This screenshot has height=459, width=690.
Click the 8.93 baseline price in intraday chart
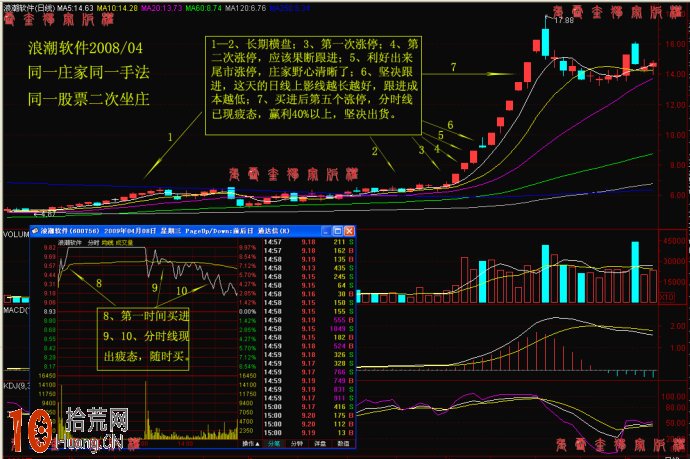50,312
